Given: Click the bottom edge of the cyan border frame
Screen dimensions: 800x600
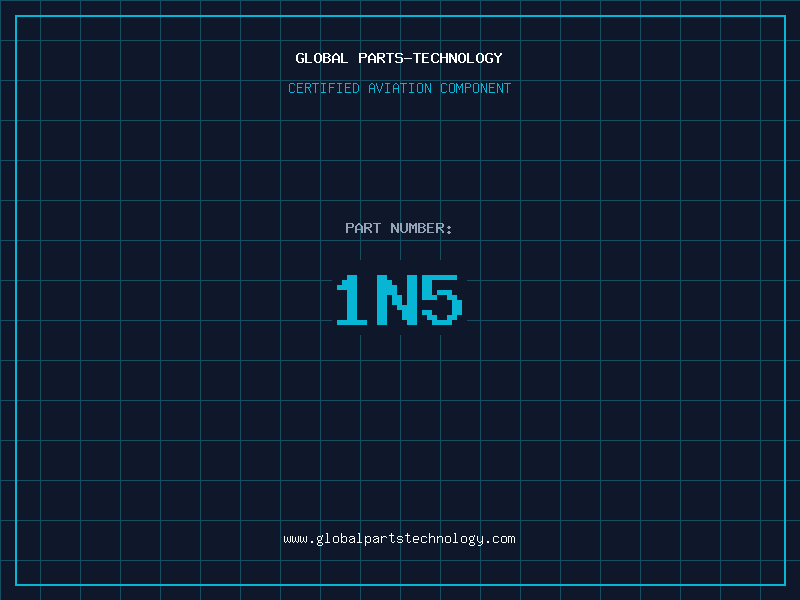Looking at the screenshot, I should pyautogui.click(x=400, y=584).
